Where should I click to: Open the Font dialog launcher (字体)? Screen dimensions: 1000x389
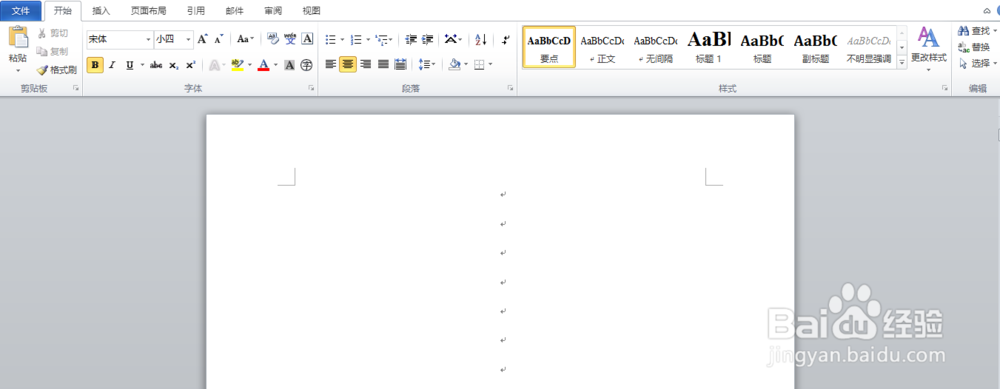coord(311,89)
